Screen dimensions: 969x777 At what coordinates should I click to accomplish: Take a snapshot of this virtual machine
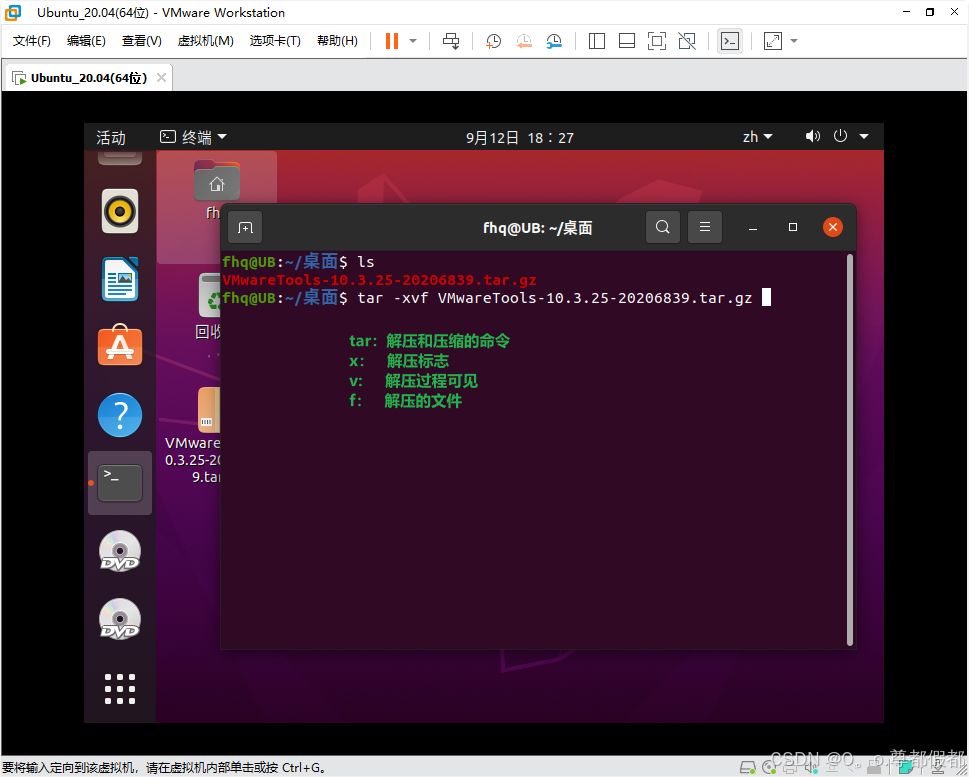(x=493, y=41)
